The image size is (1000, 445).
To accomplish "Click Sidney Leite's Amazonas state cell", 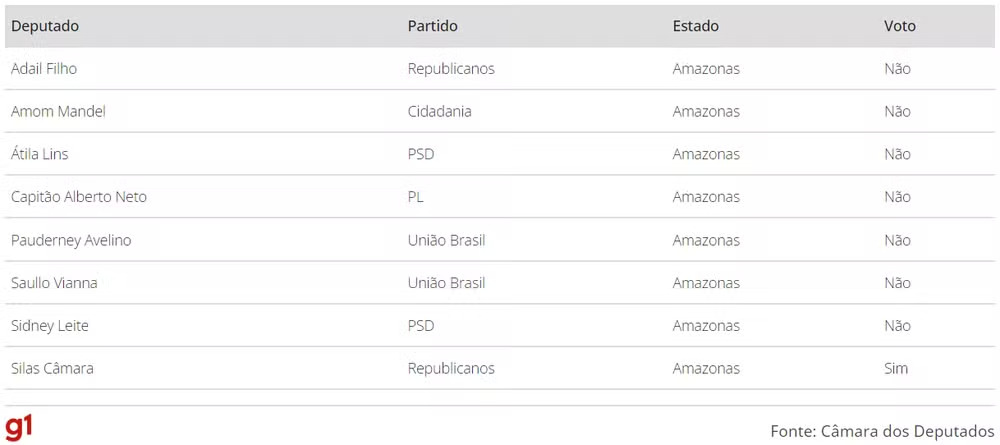I will point(706,326).
